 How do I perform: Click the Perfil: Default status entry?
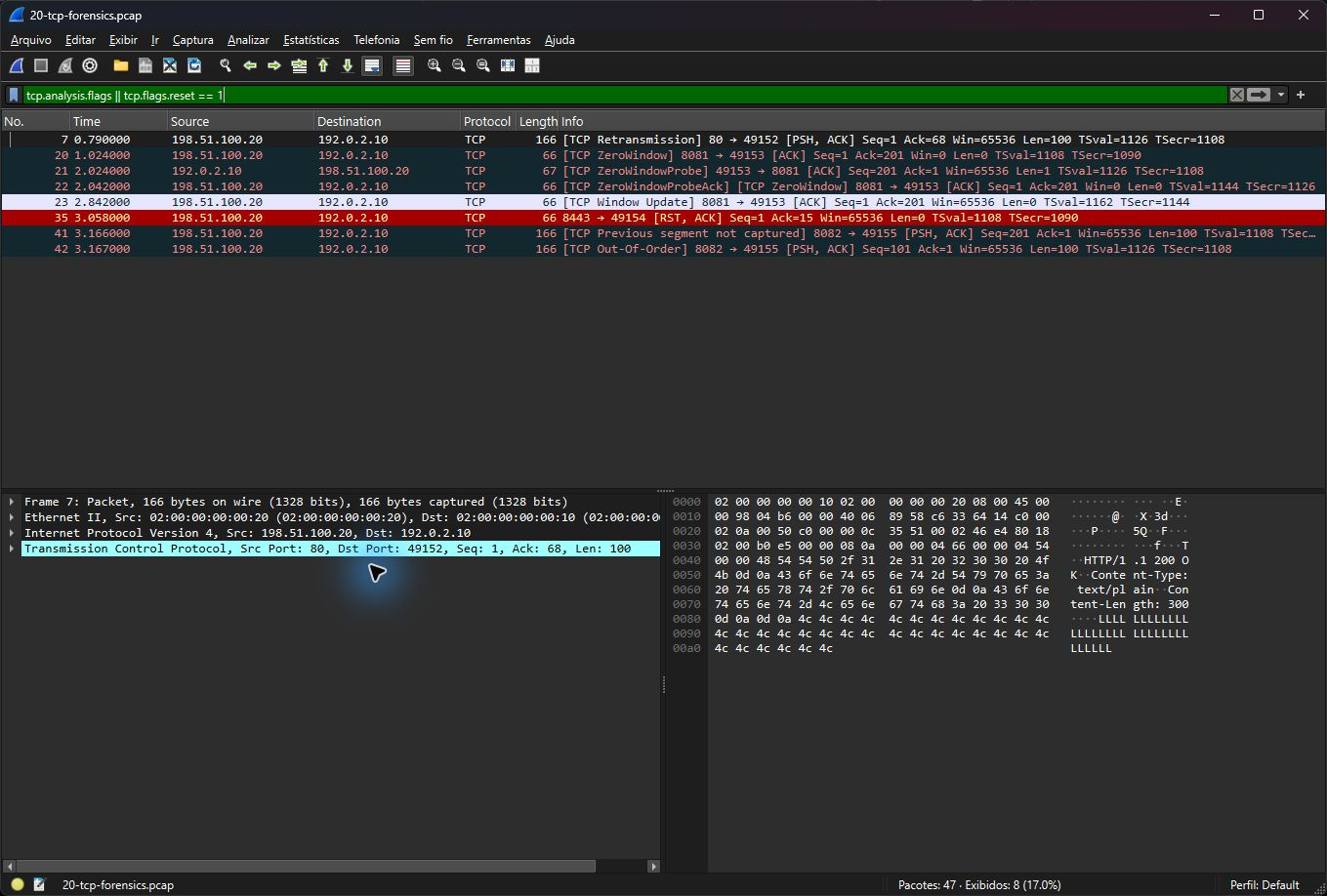point(1265,884)
